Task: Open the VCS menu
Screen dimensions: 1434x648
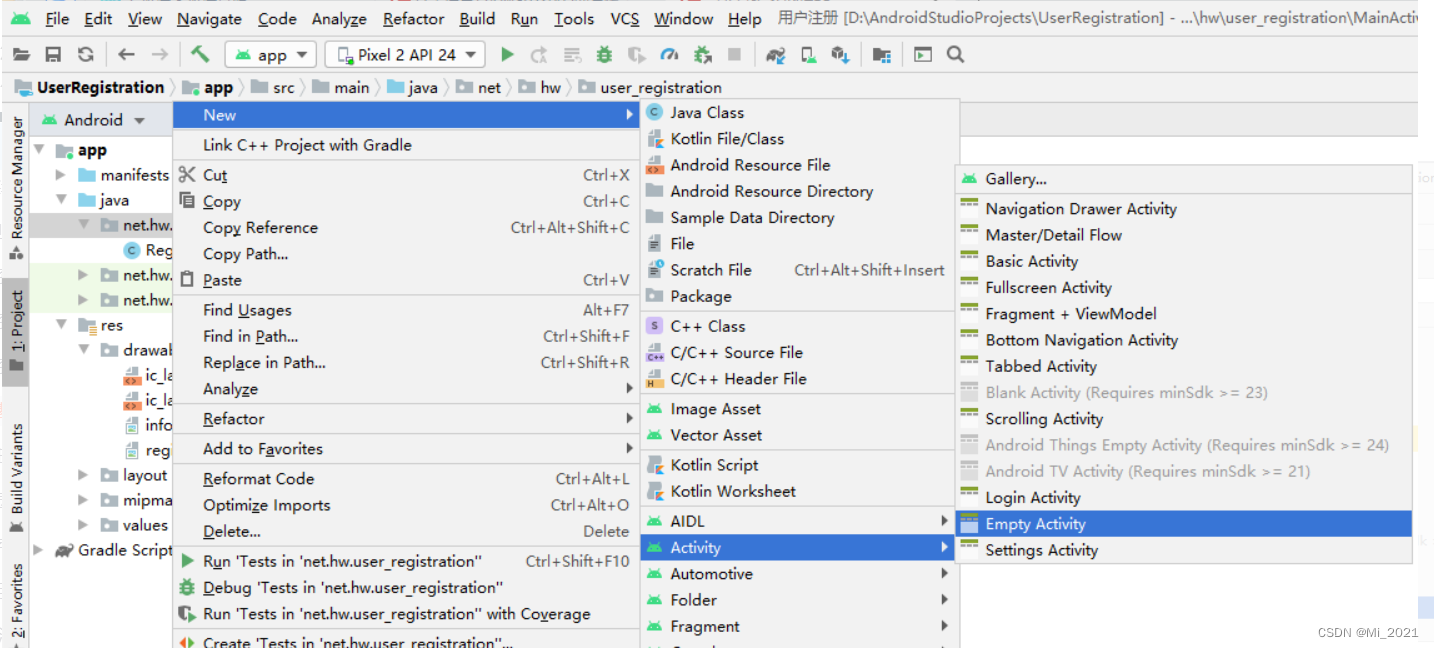Action: tap(625, 19)
